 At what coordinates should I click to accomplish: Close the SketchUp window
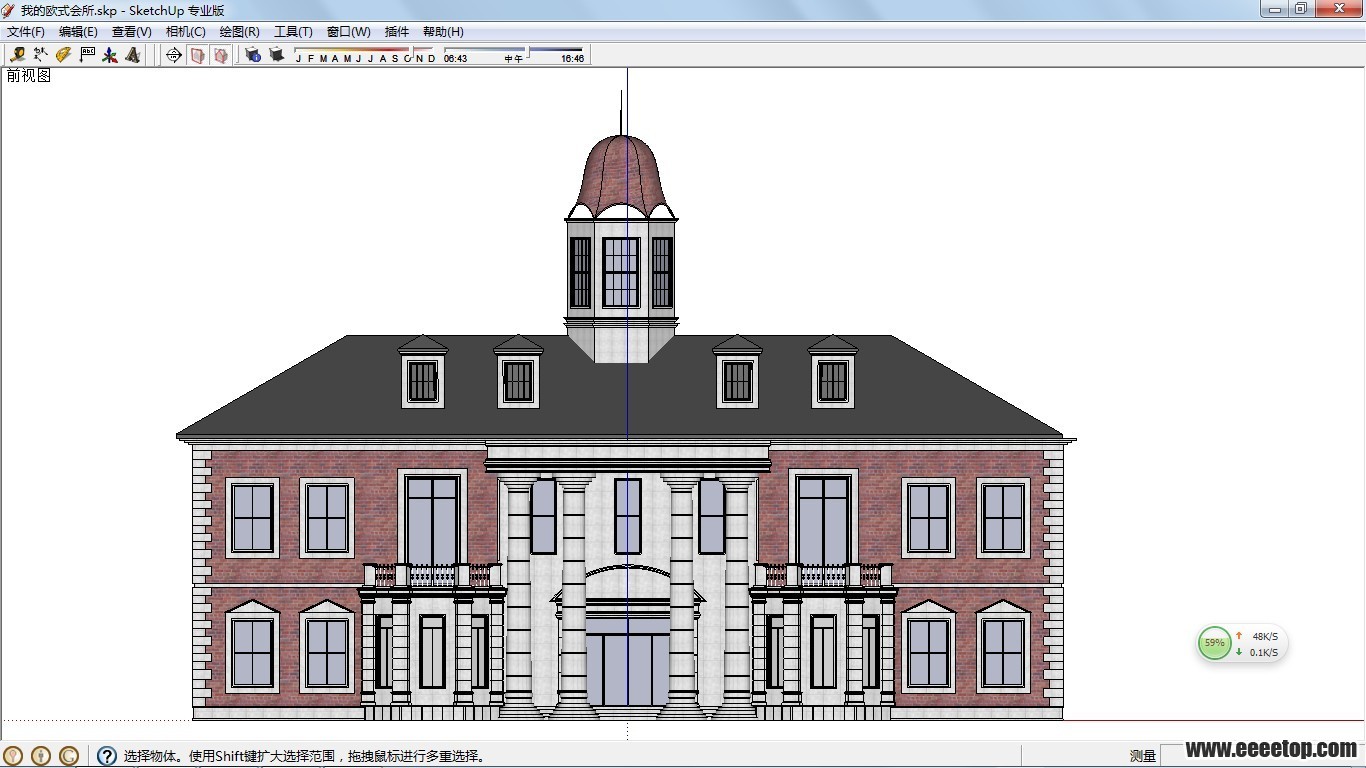[1338, 9]
